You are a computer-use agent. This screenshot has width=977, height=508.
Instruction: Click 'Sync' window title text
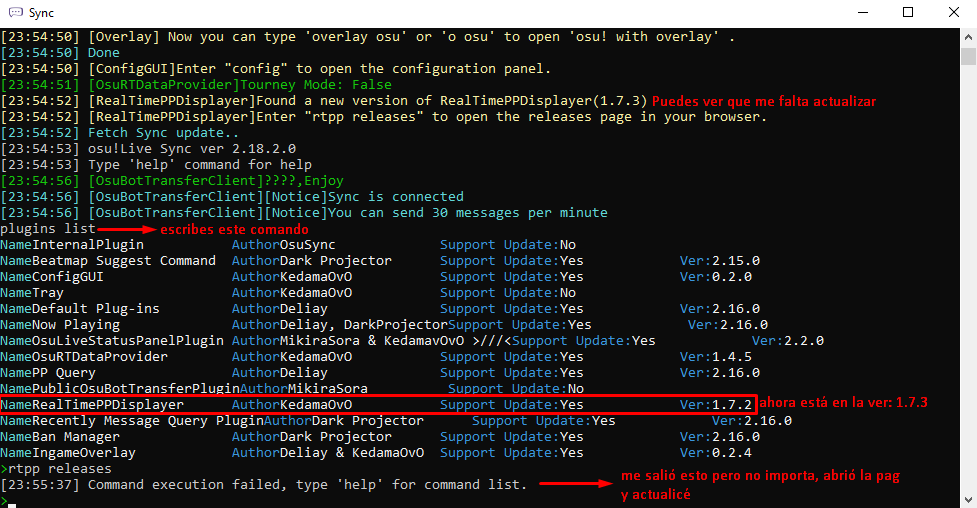(x=41, y=13)
